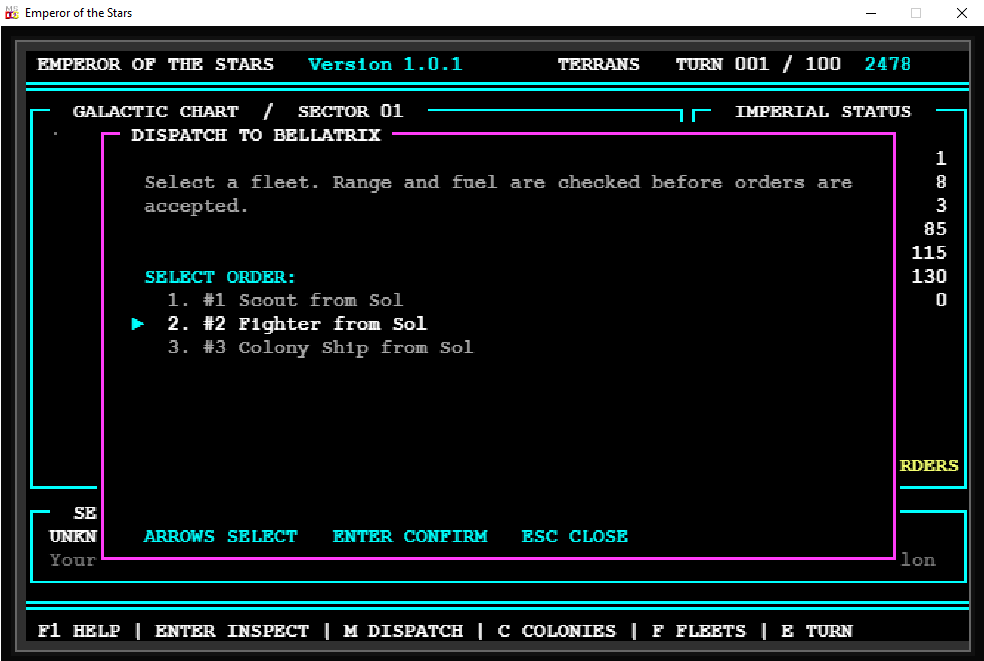The height and width of the screenshot is (661, 984).
Task: Click the Select a fleet instruction text
Action: click(498, 194)
